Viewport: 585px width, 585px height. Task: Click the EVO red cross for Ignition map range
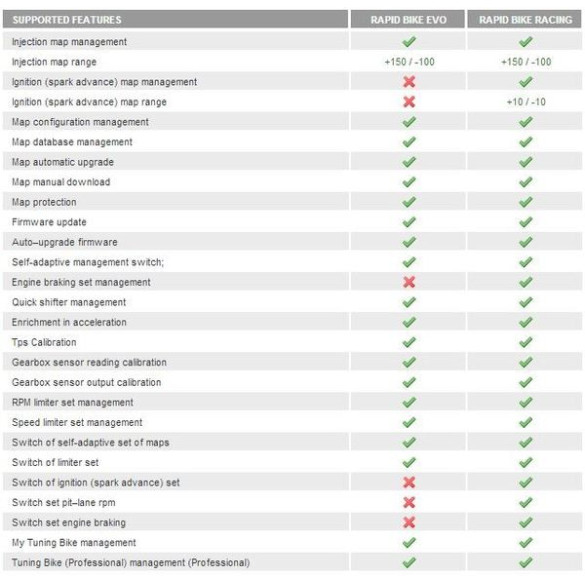coord(409,101)
